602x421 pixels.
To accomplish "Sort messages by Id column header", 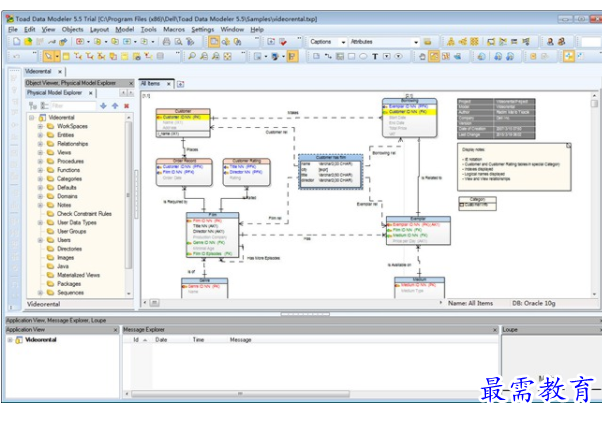I will click(x=136, y=340).
